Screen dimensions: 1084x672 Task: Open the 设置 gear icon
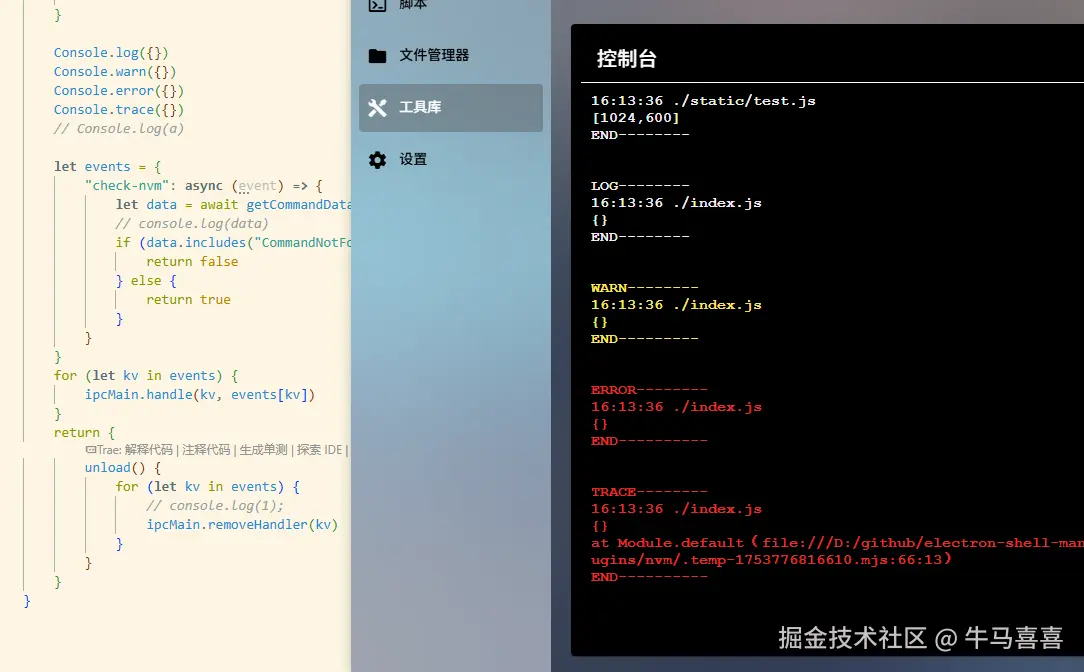(379, 159)
